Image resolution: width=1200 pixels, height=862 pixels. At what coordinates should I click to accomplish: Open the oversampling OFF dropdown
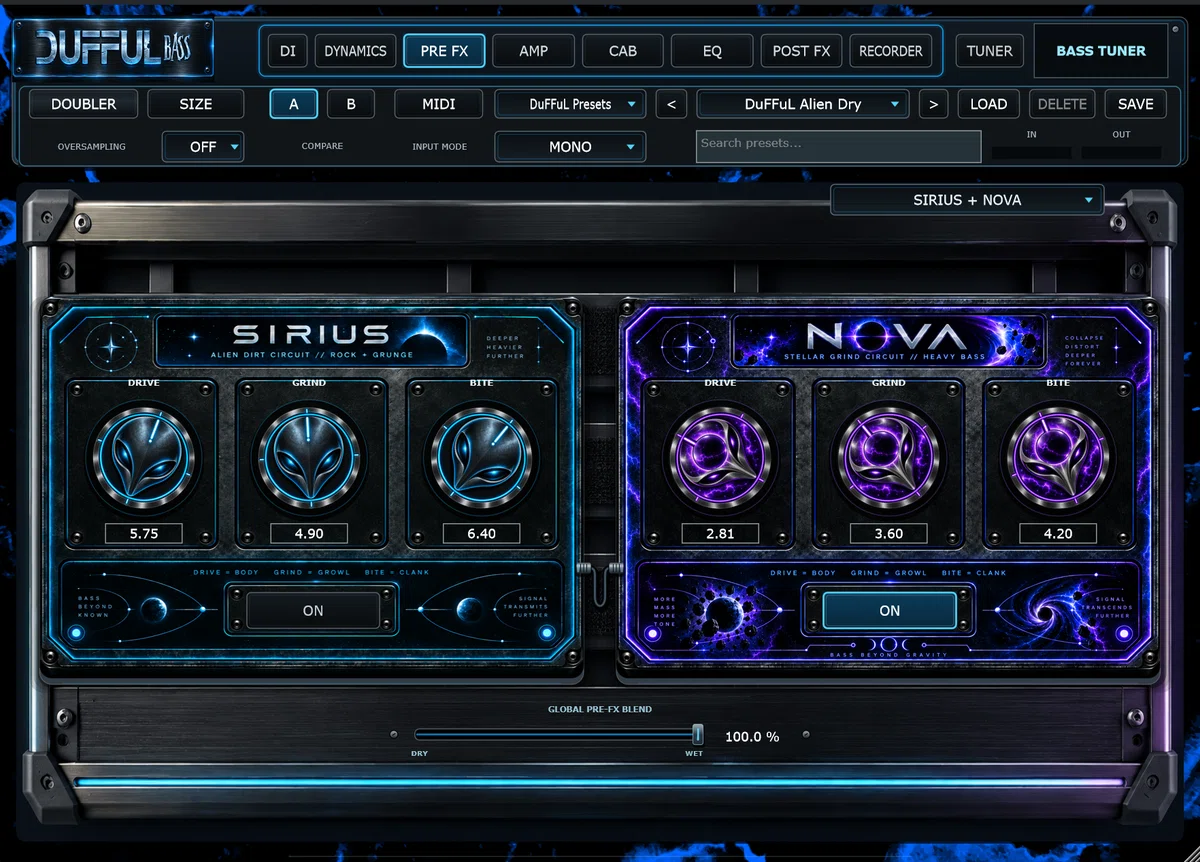203,147
